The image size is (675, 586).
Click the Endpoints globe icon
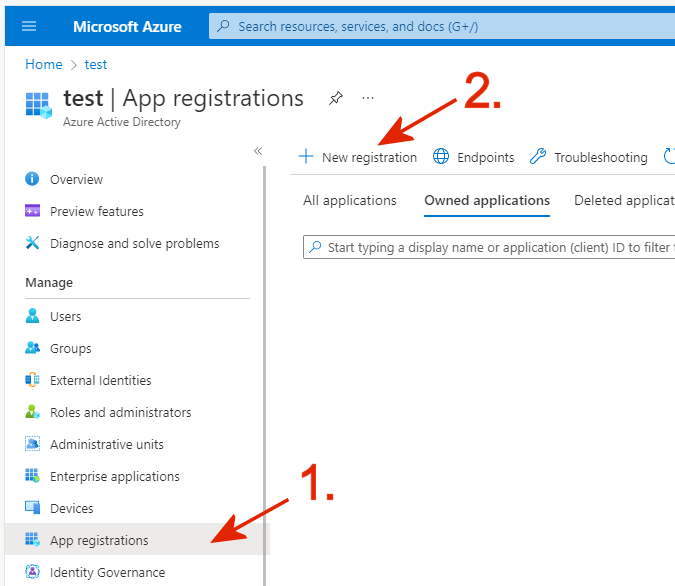441,156
